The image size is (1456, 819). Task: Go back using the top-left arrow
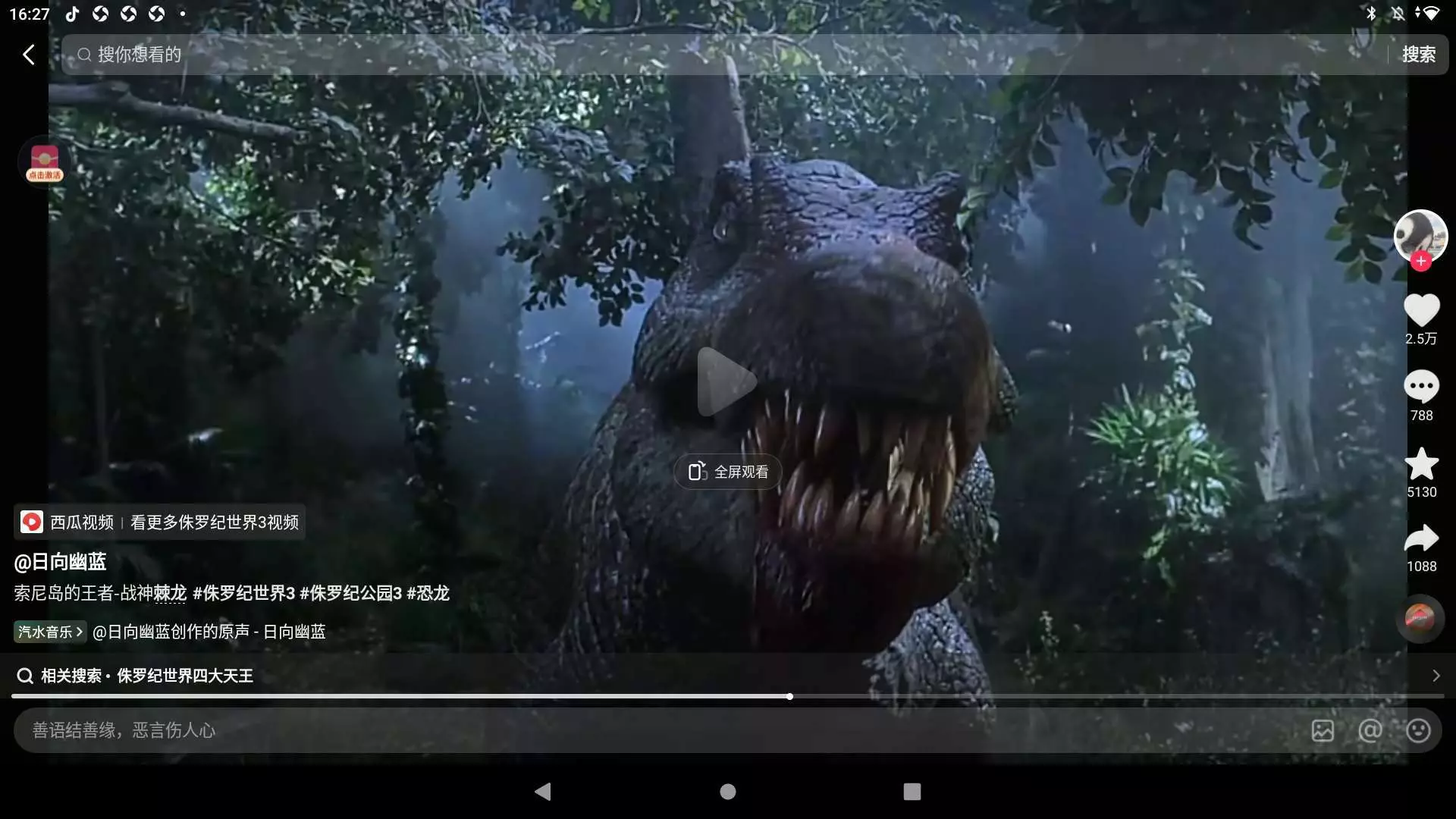click(29, 55)
